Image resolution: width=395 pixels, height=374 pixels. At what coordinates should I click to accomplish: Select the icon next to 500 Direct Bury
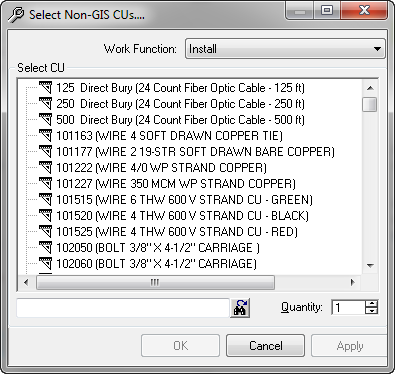coord(45,120)
